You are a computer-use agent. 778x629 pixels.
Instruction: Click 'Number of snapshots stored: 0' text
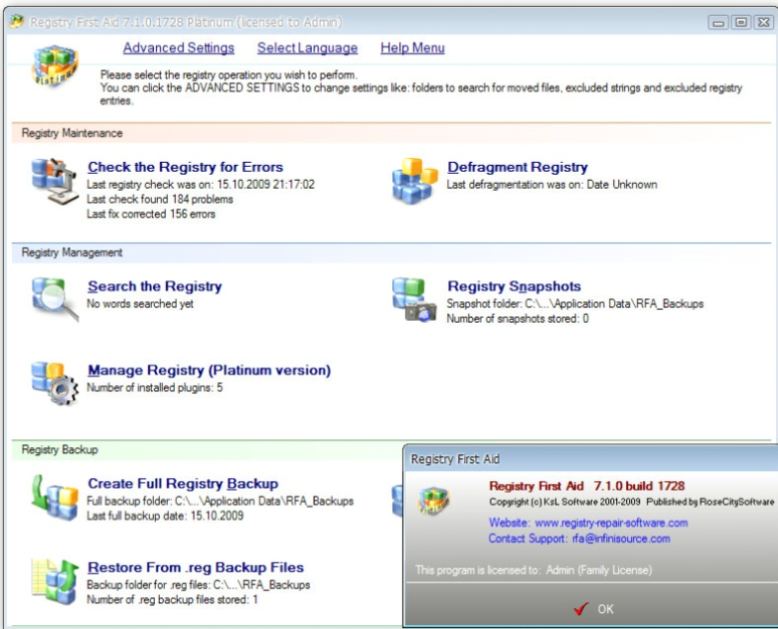518,318
